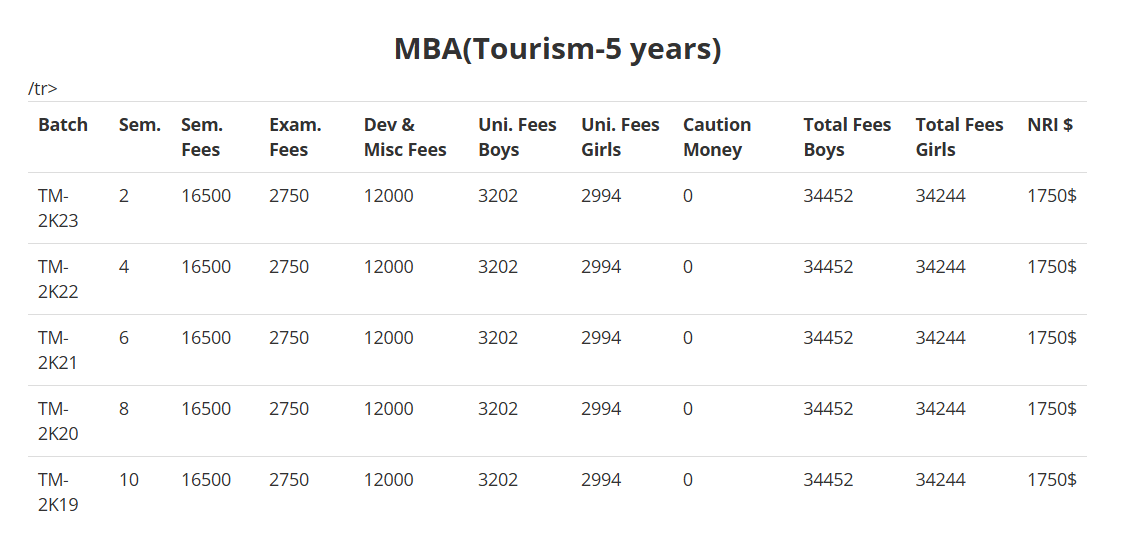Select the TM-2K20 batch cell
The width and height of the screenshot is (1137, 543).
coord(58,421)
